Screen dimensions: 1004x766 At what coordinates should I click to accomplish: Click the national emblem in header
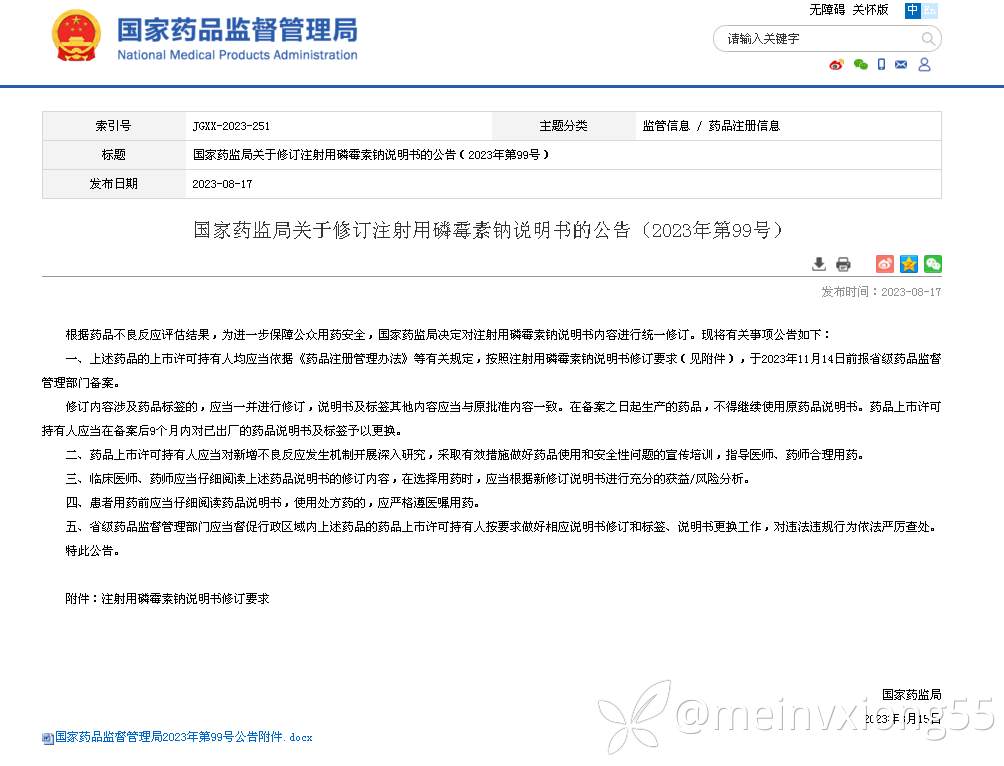point(76,36)
